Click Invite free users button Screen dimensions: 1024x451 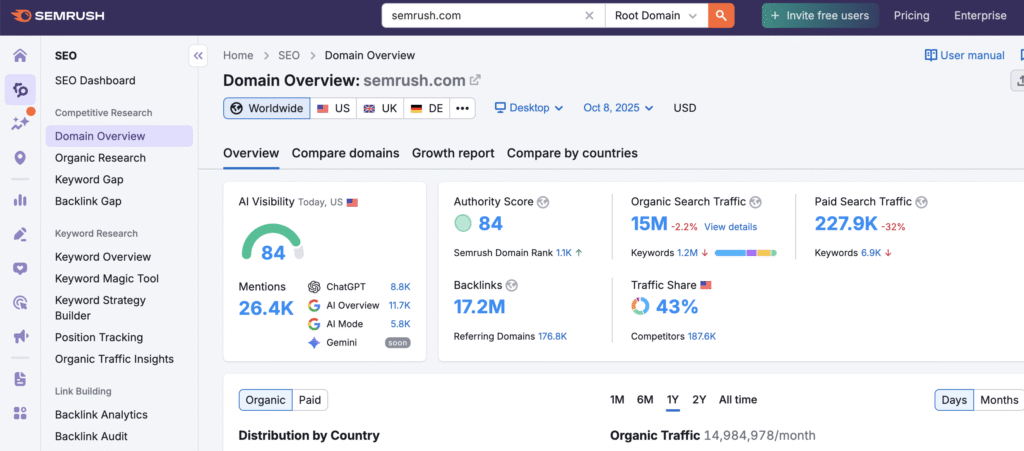click(x=819, y=16)
